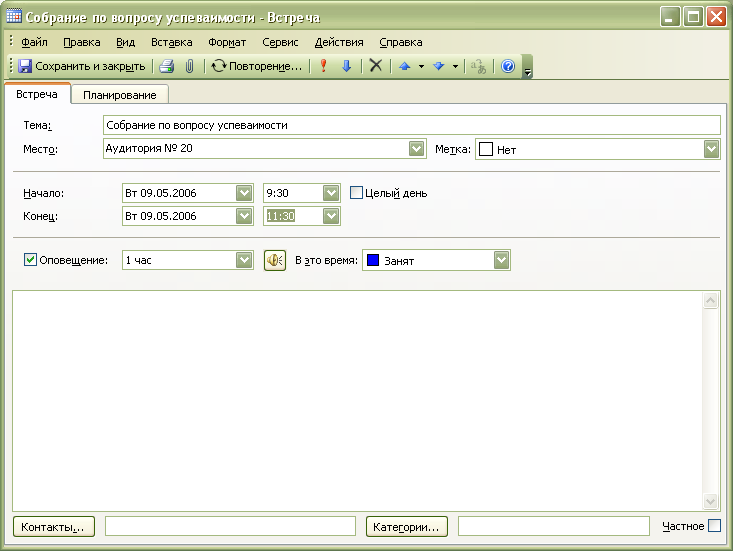Click the highlighted 11:30 end time

pos(280,216)
